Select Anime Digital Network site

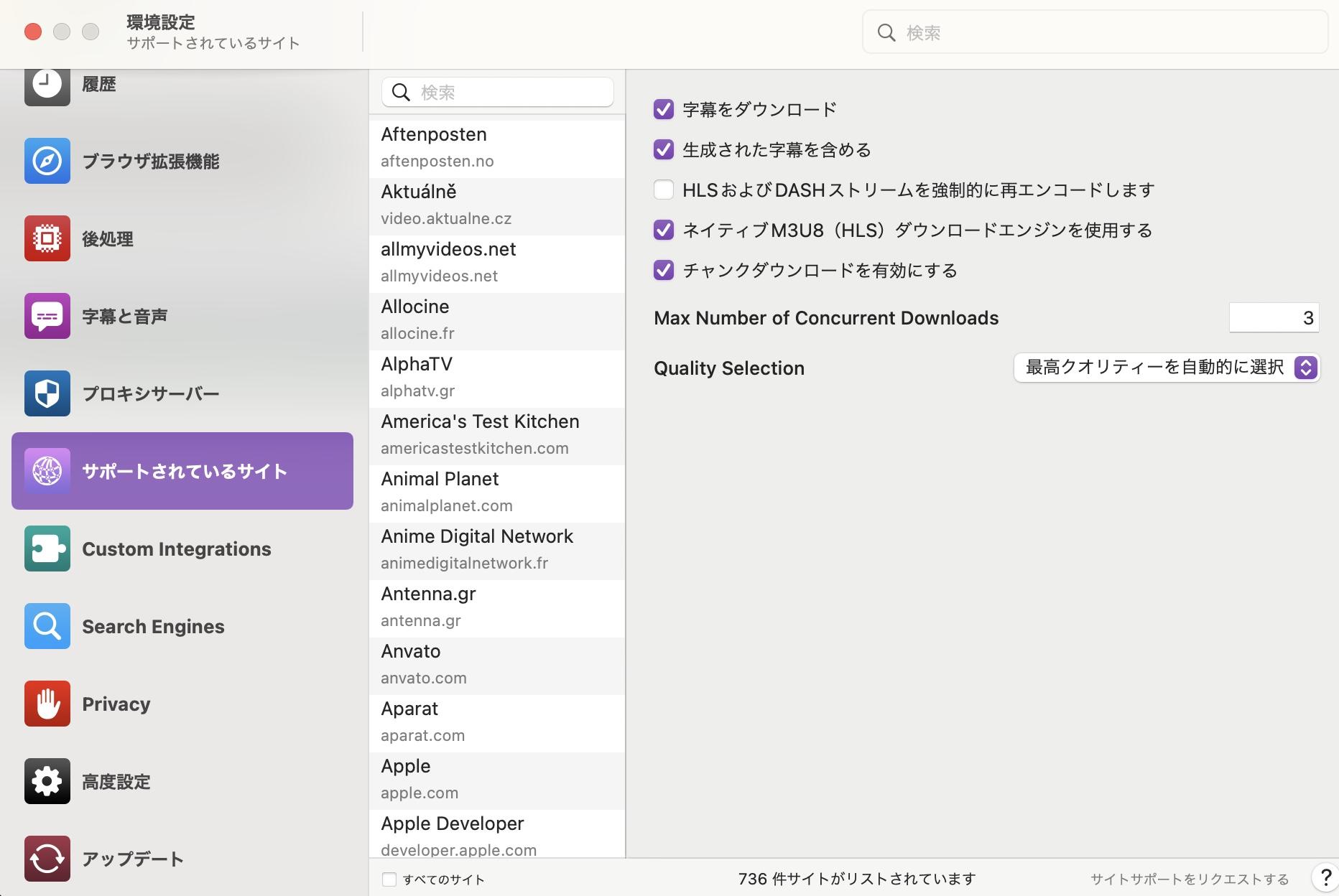click(x=497, y=551)
